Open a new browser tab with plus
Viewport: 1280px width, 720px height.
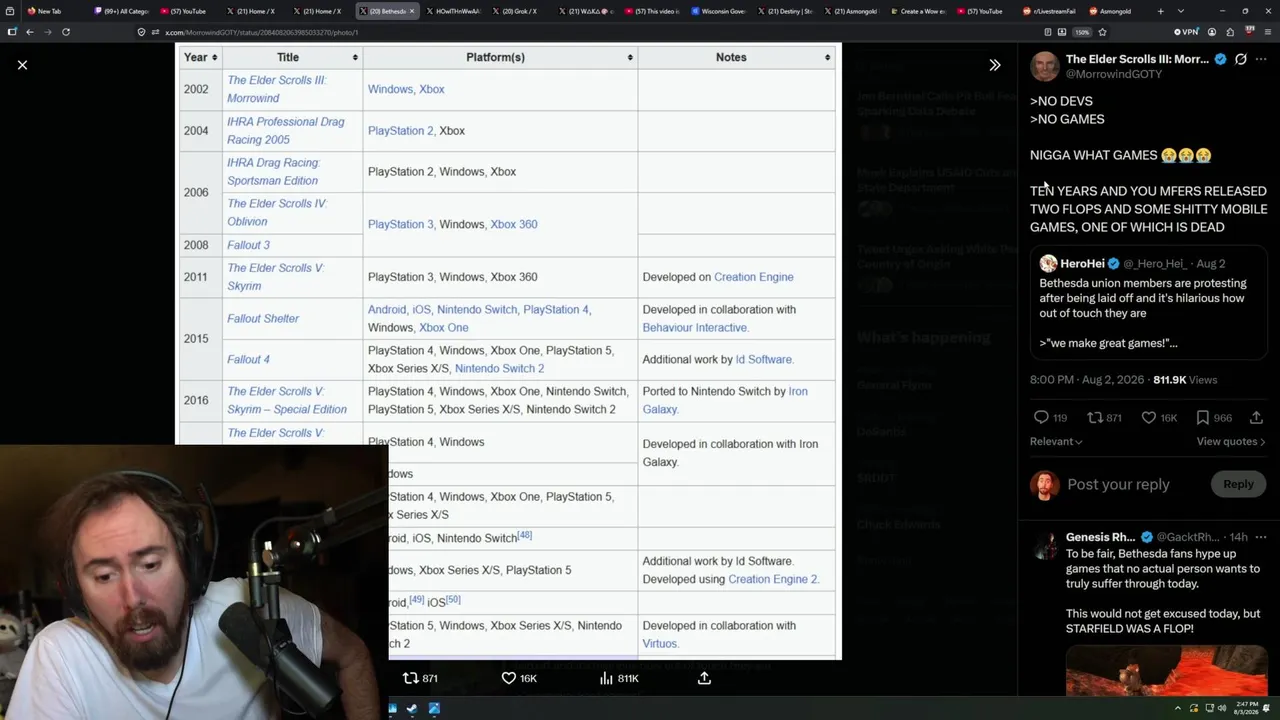point(1160,11)
